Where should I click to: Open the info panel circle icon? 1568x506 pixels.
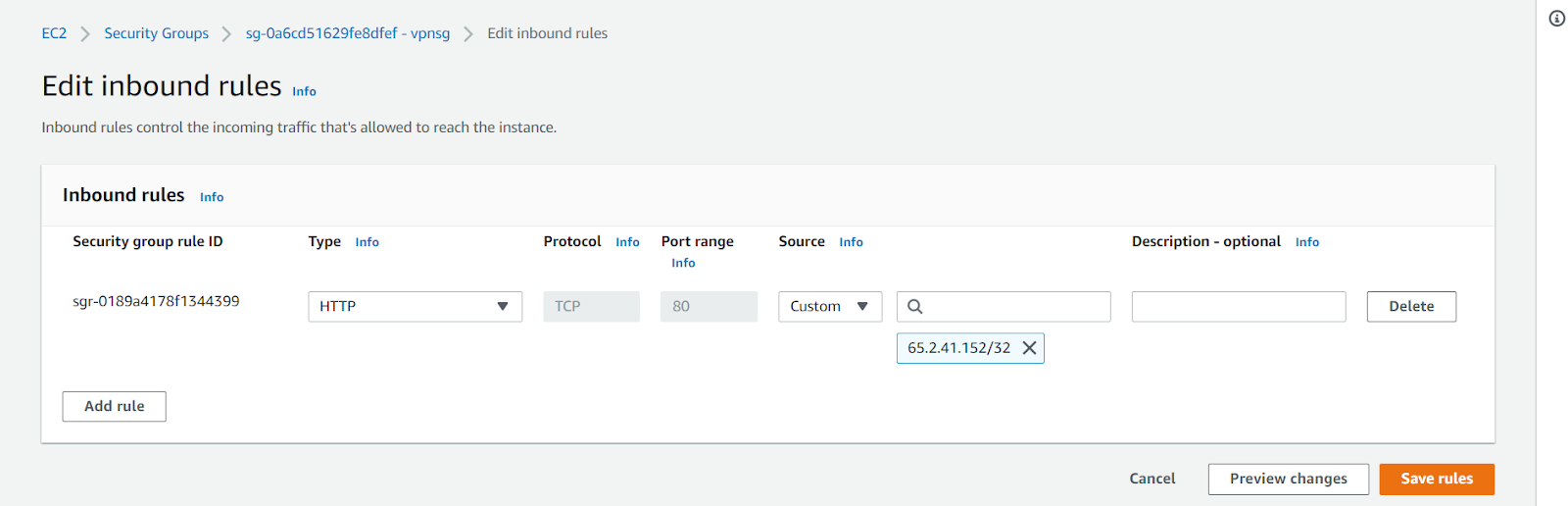[x=1556, y=19]
